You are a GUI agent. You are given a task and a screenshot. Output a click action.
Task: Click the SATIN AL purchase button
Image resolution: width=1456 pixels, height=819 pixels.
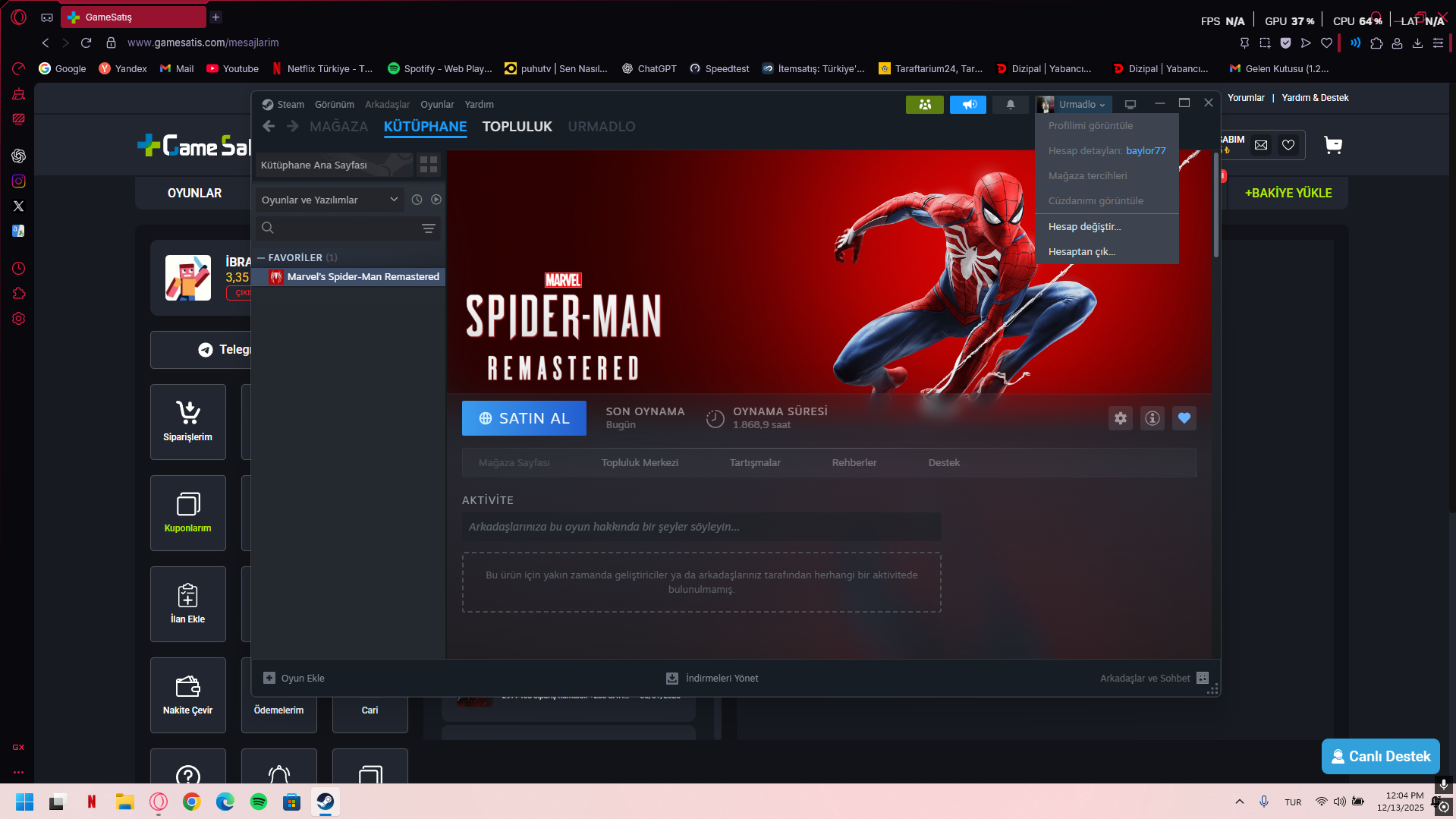coord(524,418)
